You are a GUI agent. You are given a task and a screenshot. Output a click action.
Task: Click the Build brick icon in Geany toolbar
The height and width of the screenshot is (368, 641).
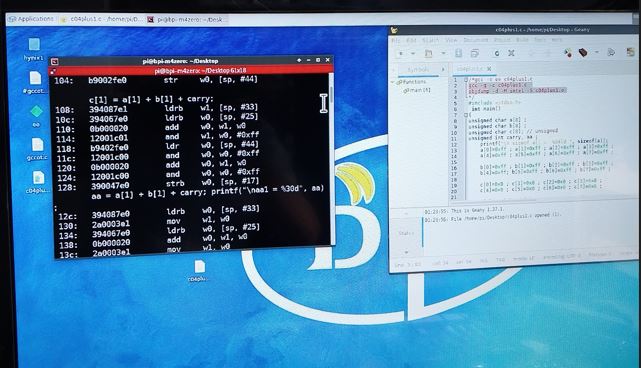(583, 53)
